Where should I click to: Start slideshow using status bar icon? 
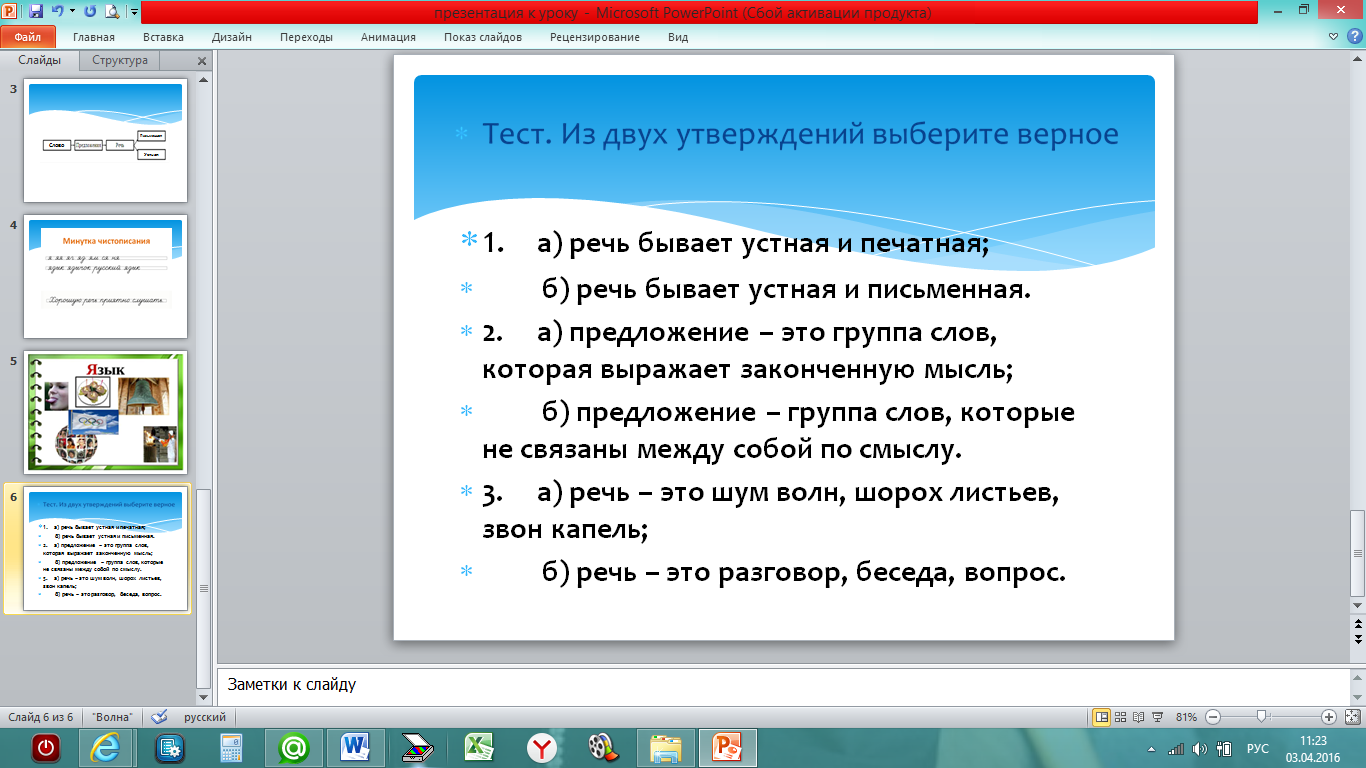point(1155,717)
